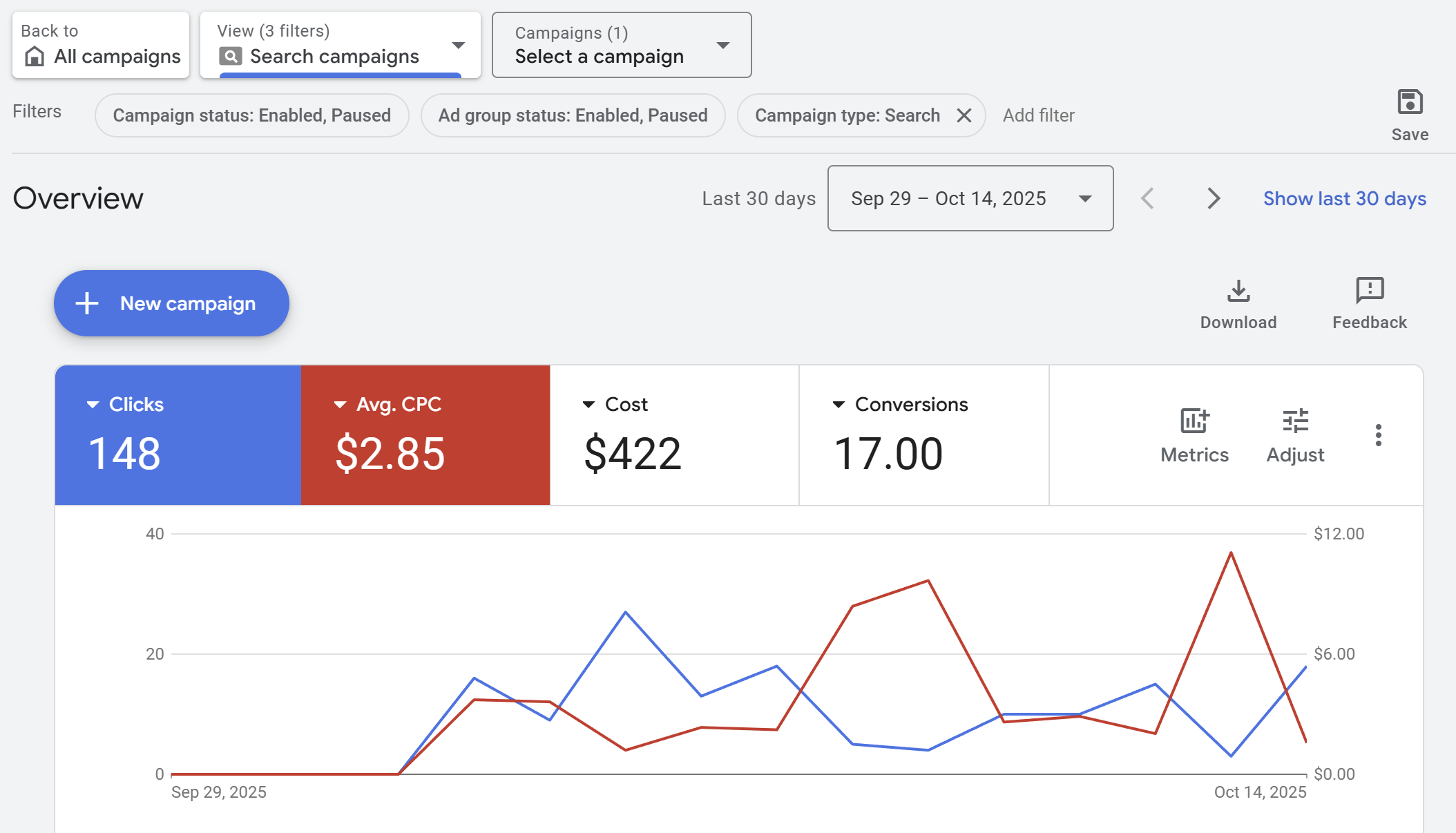1456x833 pixels.
Task: Edit the Campaign status: Enabled, Paused filter chip
Action: (x=251, y=115)
